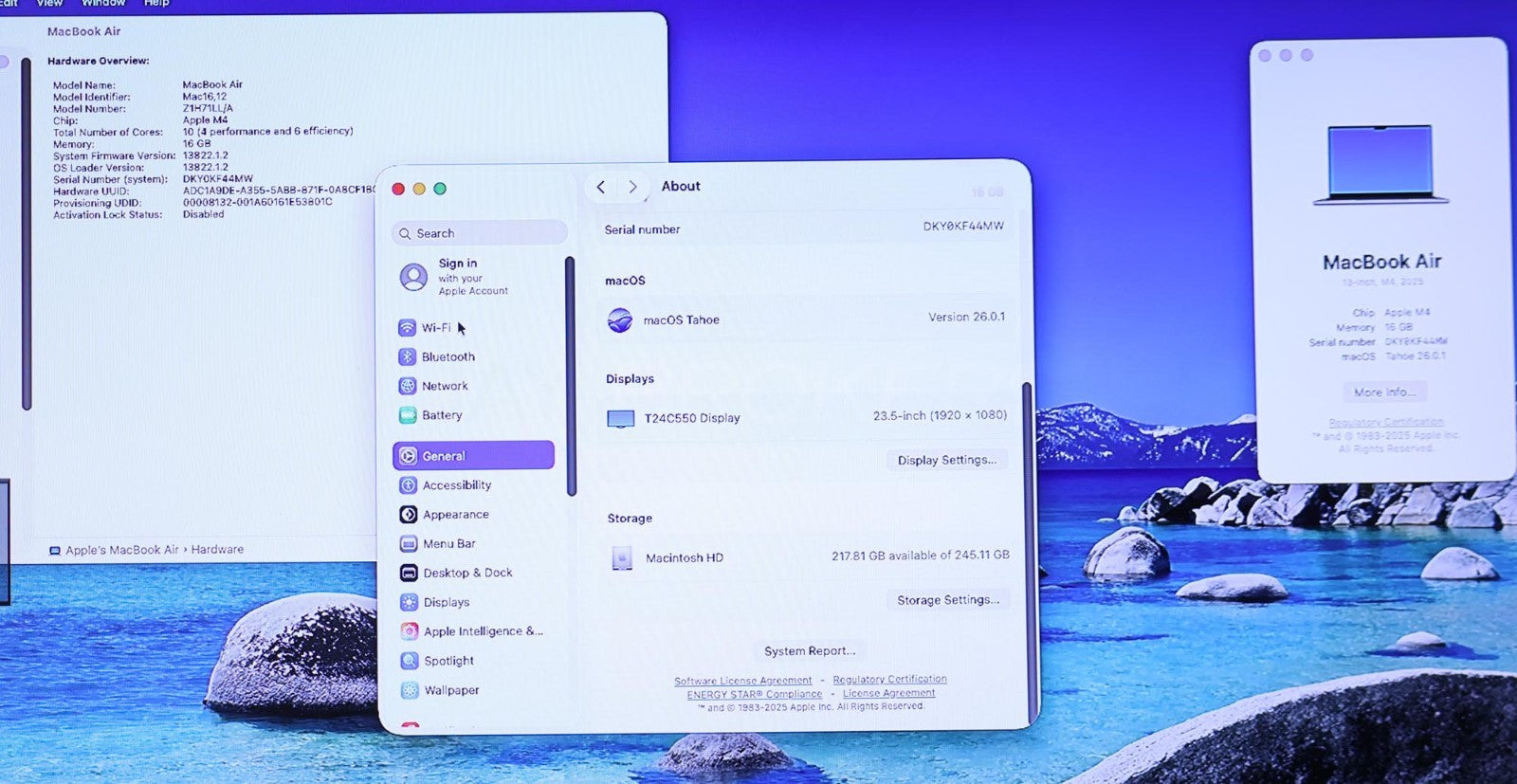Select Accessibility in the sidebar
The height and width of the screenshot is (784, 1517).
pyautogui.click(x=456, y=485)
